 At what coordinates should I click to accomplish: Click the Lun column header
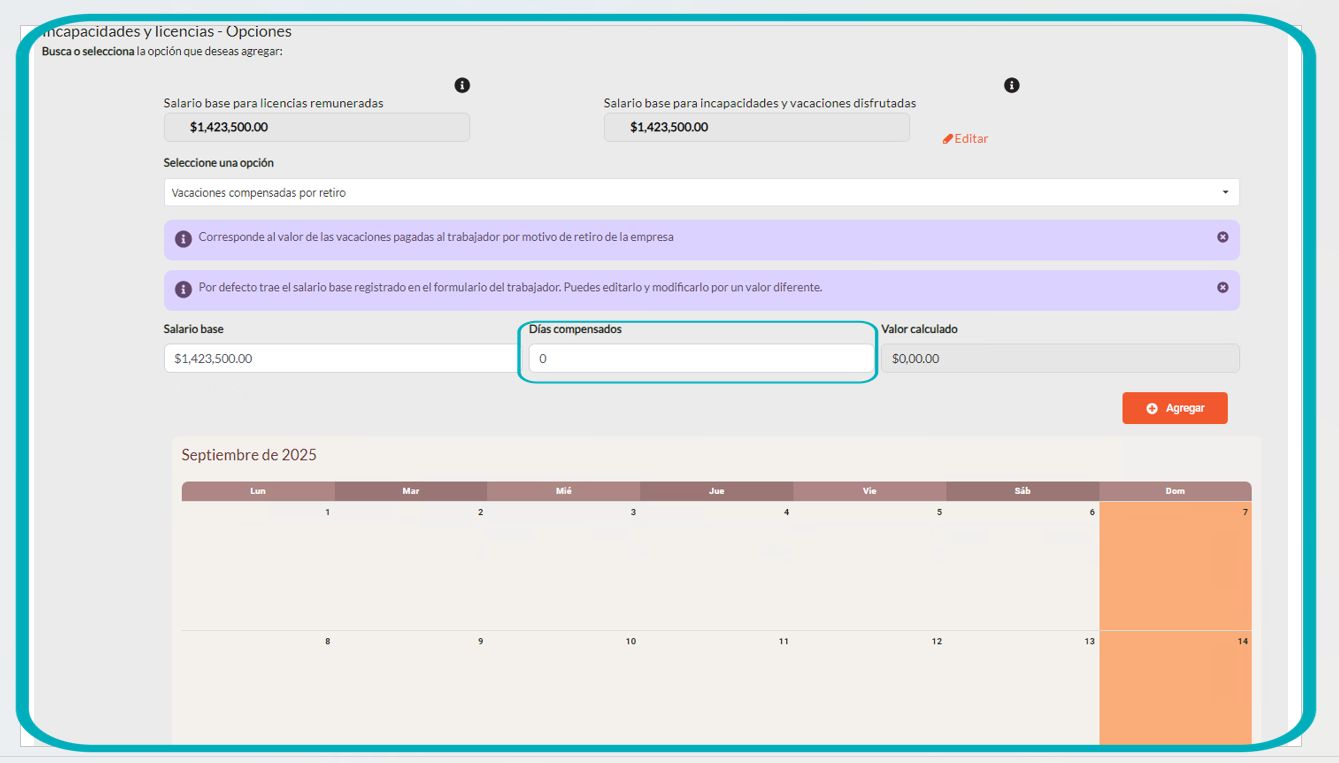pos(258,491)
